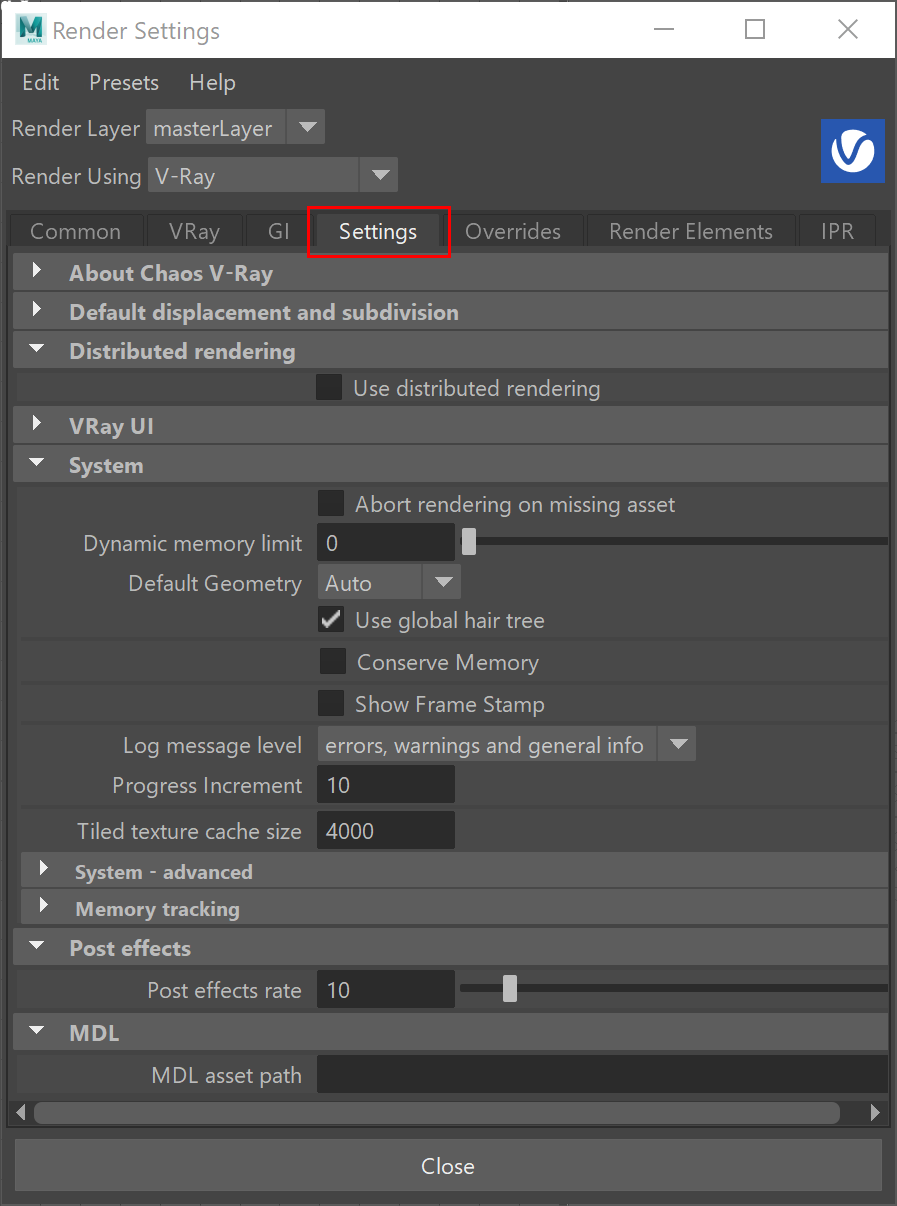Viewport: 897px width, 1206px height.
Task: Open the Presets menu
Action: tap(124, 83)
